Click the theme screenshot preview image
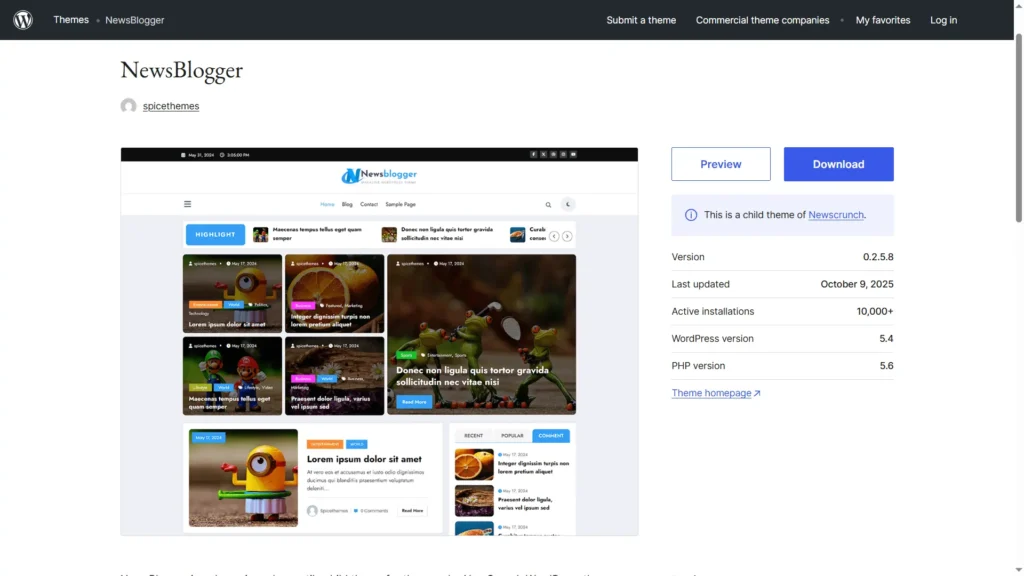 pyautogui.click(x=379, y=342)
